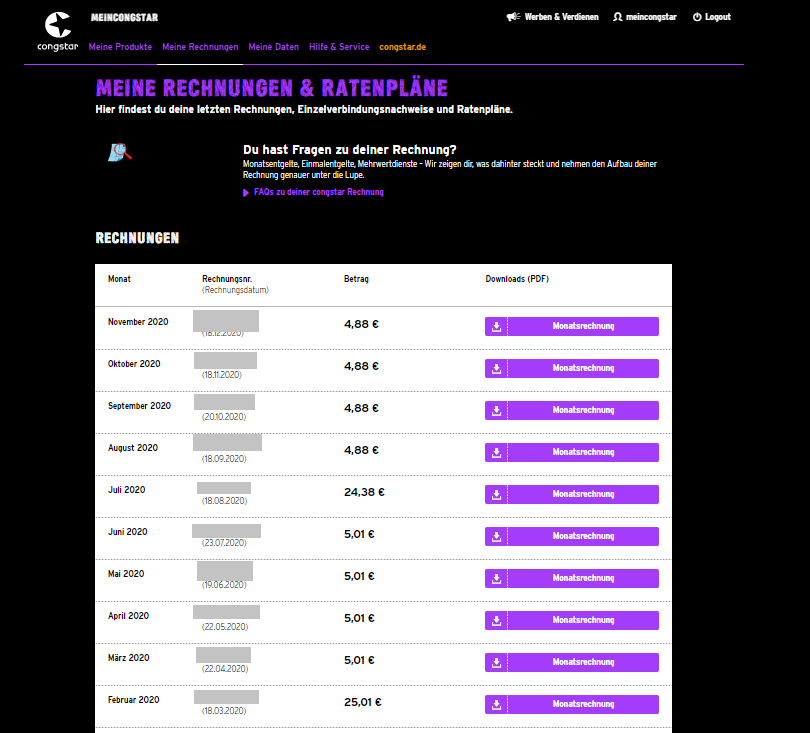Click the Werben & Verdienen link
Viewport: 810px width, 733px height.
pyautogui.click(x=562, y=17)
